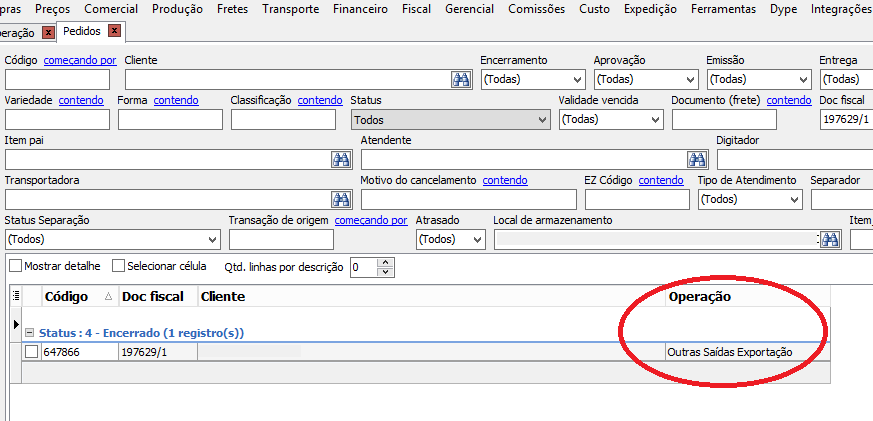Click the Forma input field

click(x=170, y=120)
